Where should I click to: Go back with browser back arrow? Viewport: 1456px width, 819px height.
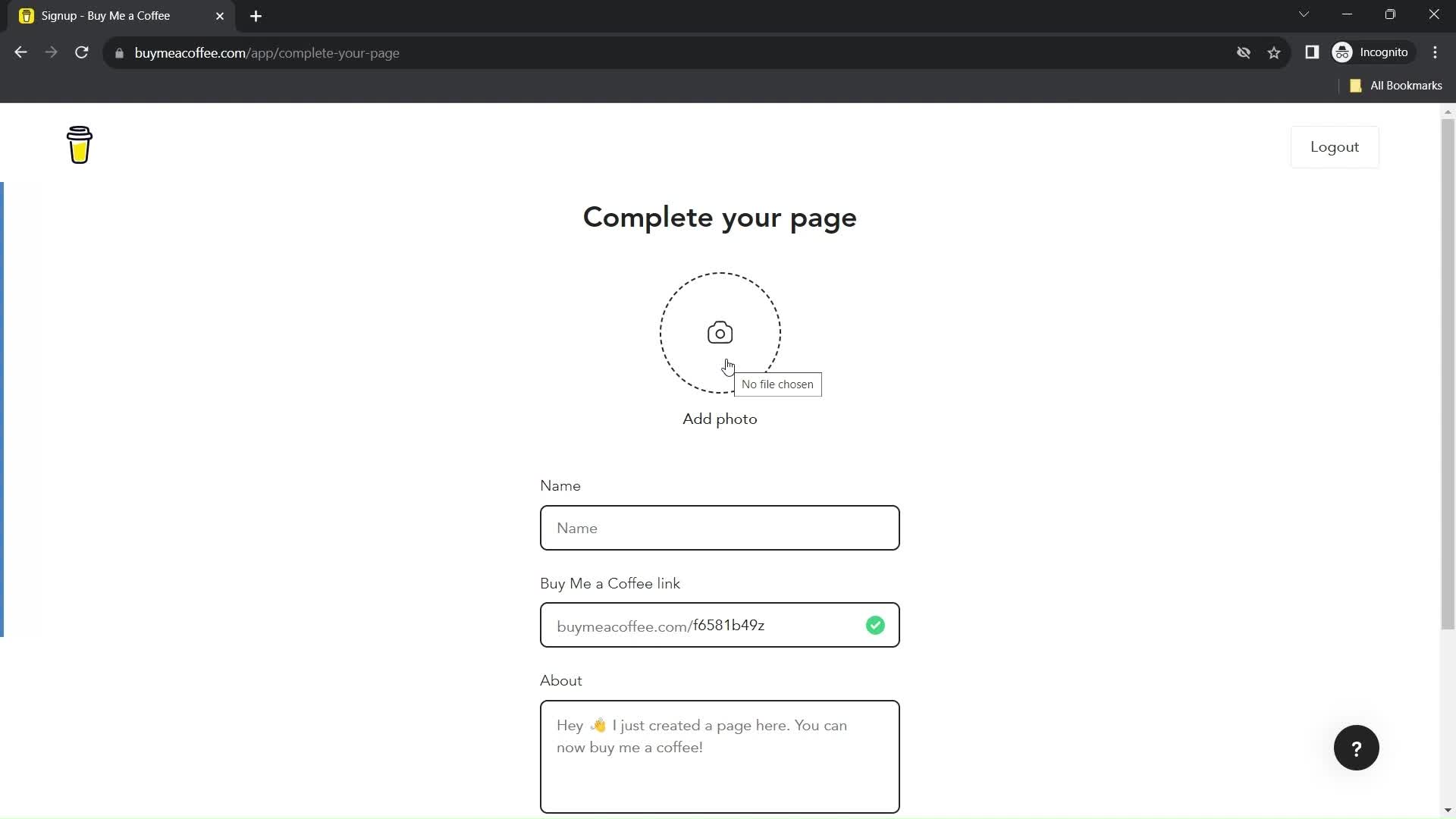20,52
